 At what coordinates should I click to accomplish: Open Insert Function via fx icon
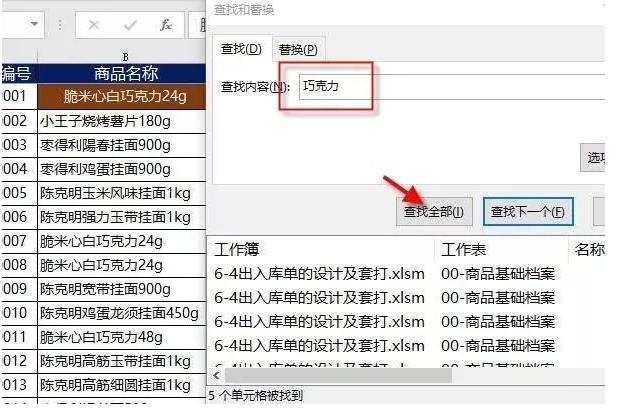(166, 22)
